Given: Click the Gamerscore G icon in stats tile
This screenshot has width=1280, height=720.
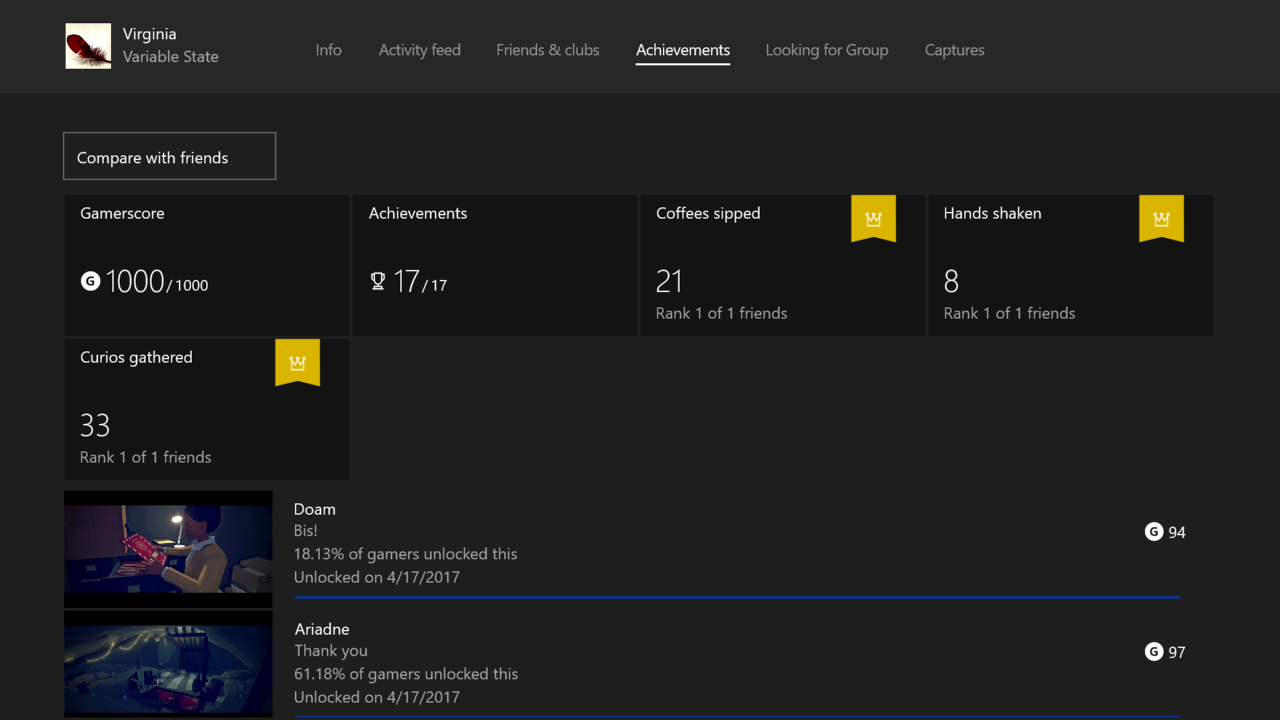Looking at the screenshot, I should coord(90,282).
